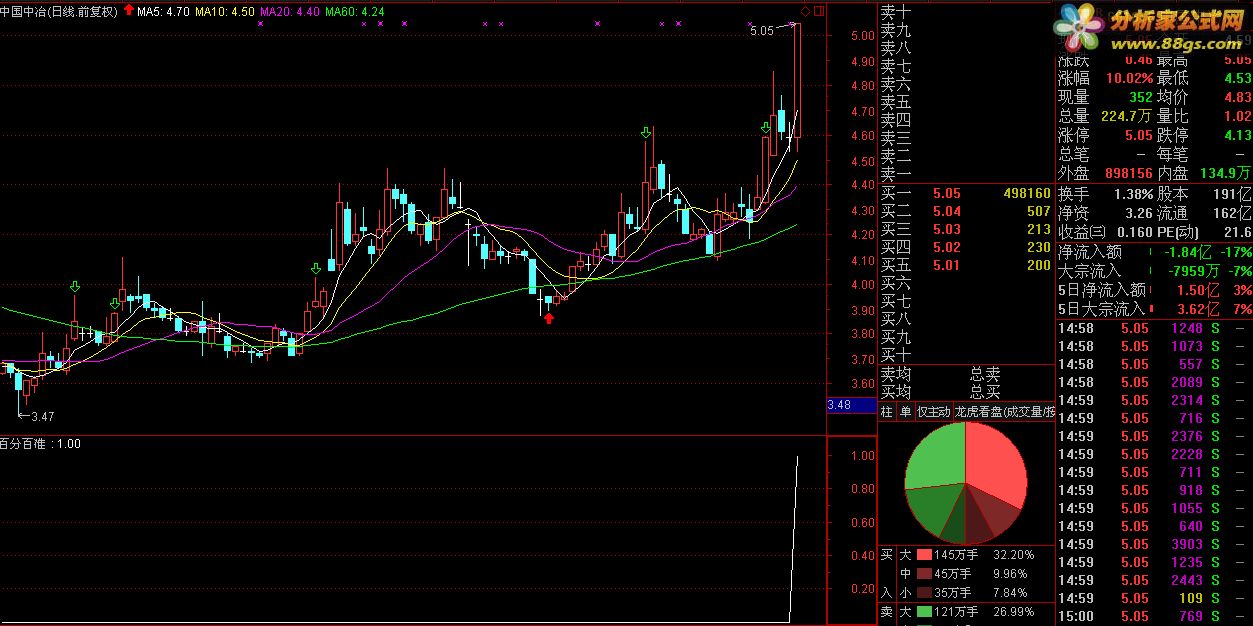This screenshot has width=1253, height=626.
Task: Click the large light-green slice of the pie chart
Action: [x=937, y=455]
